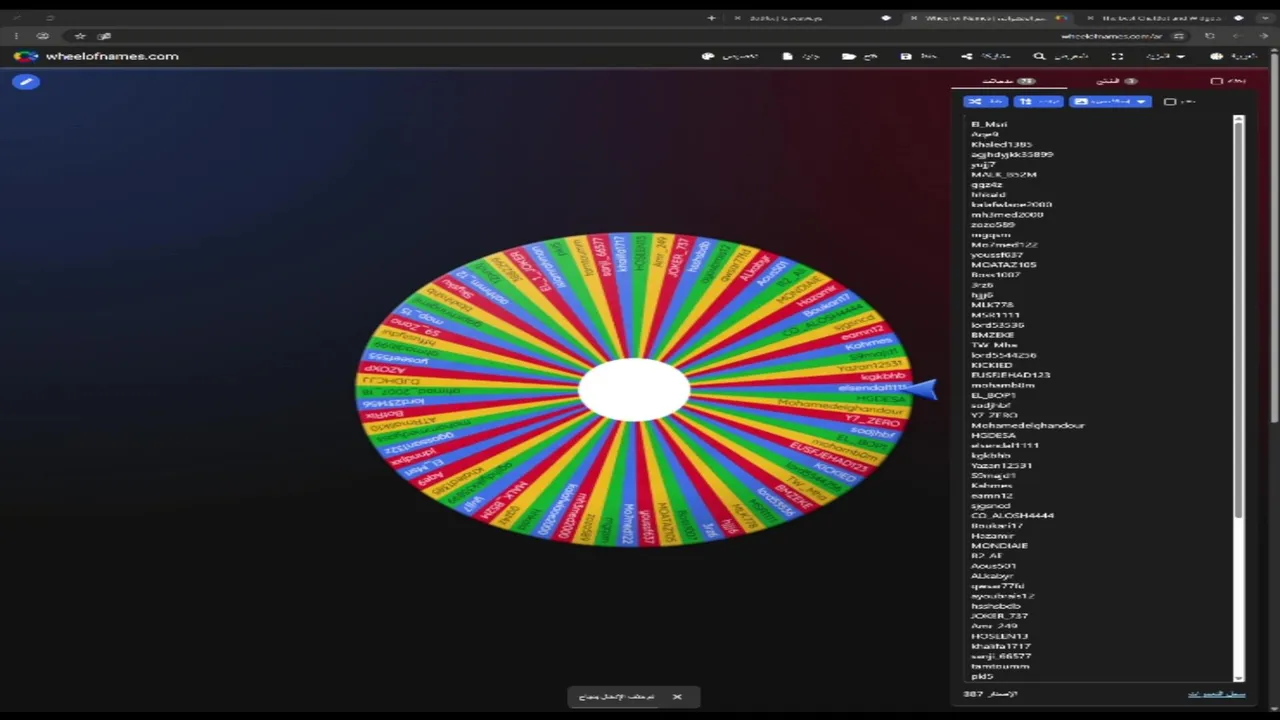Image resolution: width=1280 pixels, height=720 pixels.
Task: Open the Customize palette icon in toolbar
Action: click(708, 57)
